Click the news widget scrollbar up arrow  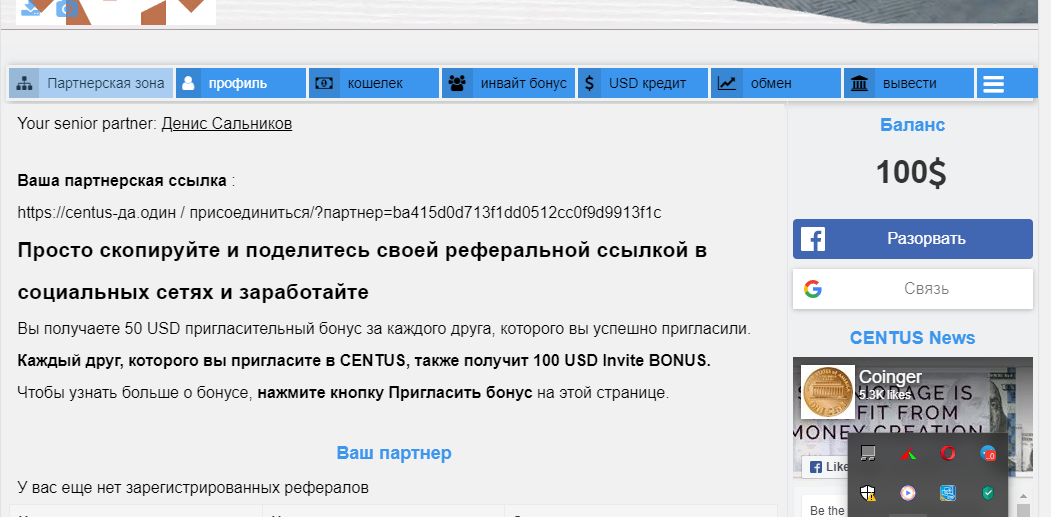click(x=1023, y=495)
